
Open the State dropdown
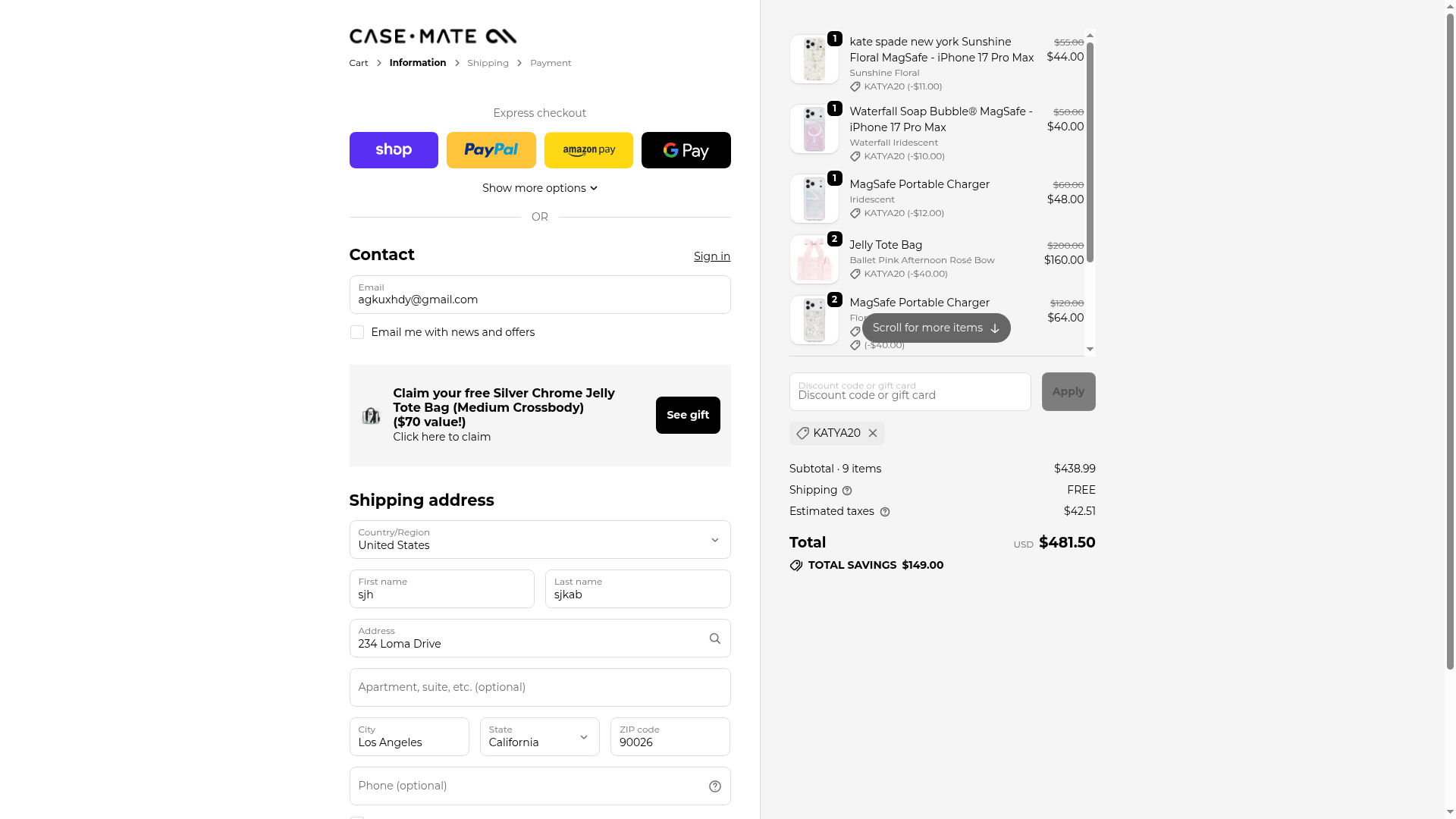coord(539,736)
